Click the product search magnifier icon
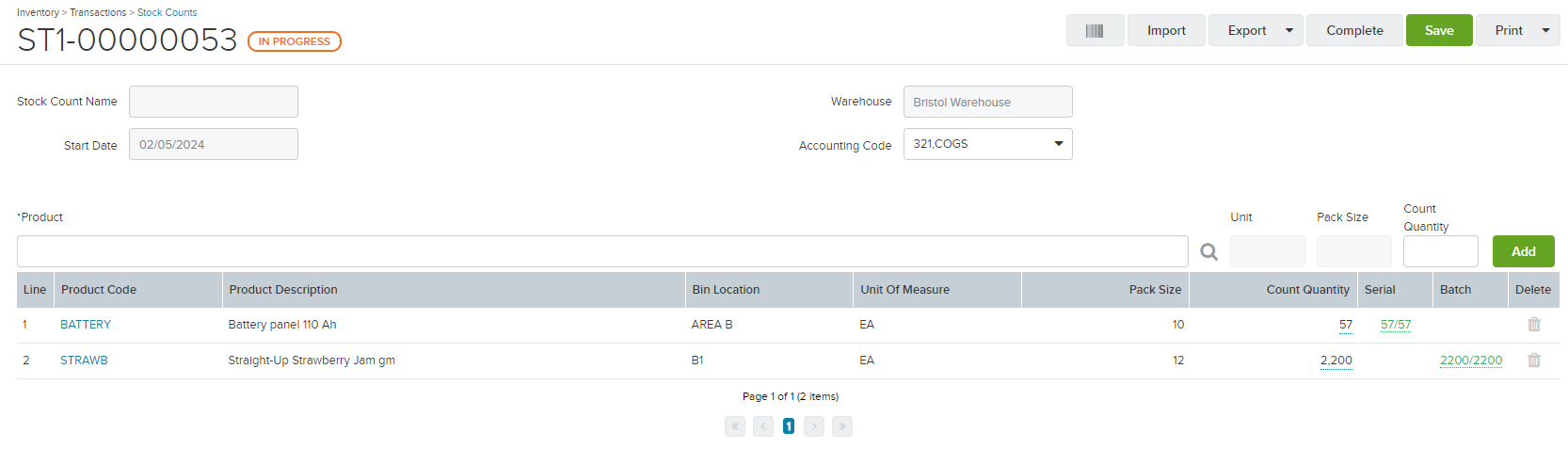This screenshot has width=1568, height=449. click(x=1209, y=251)
